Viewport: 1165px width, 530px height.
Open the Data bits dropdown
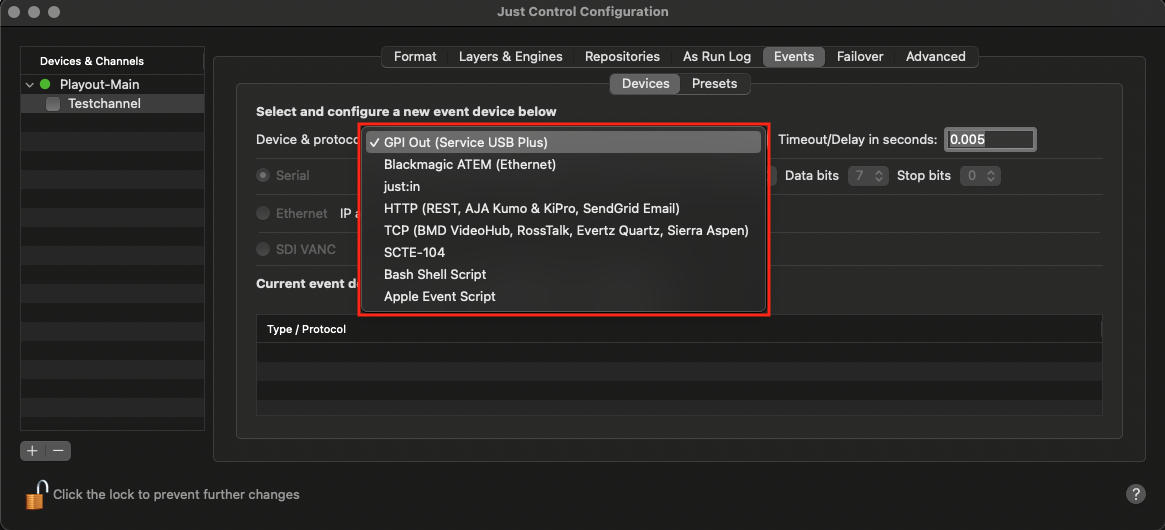868,176
